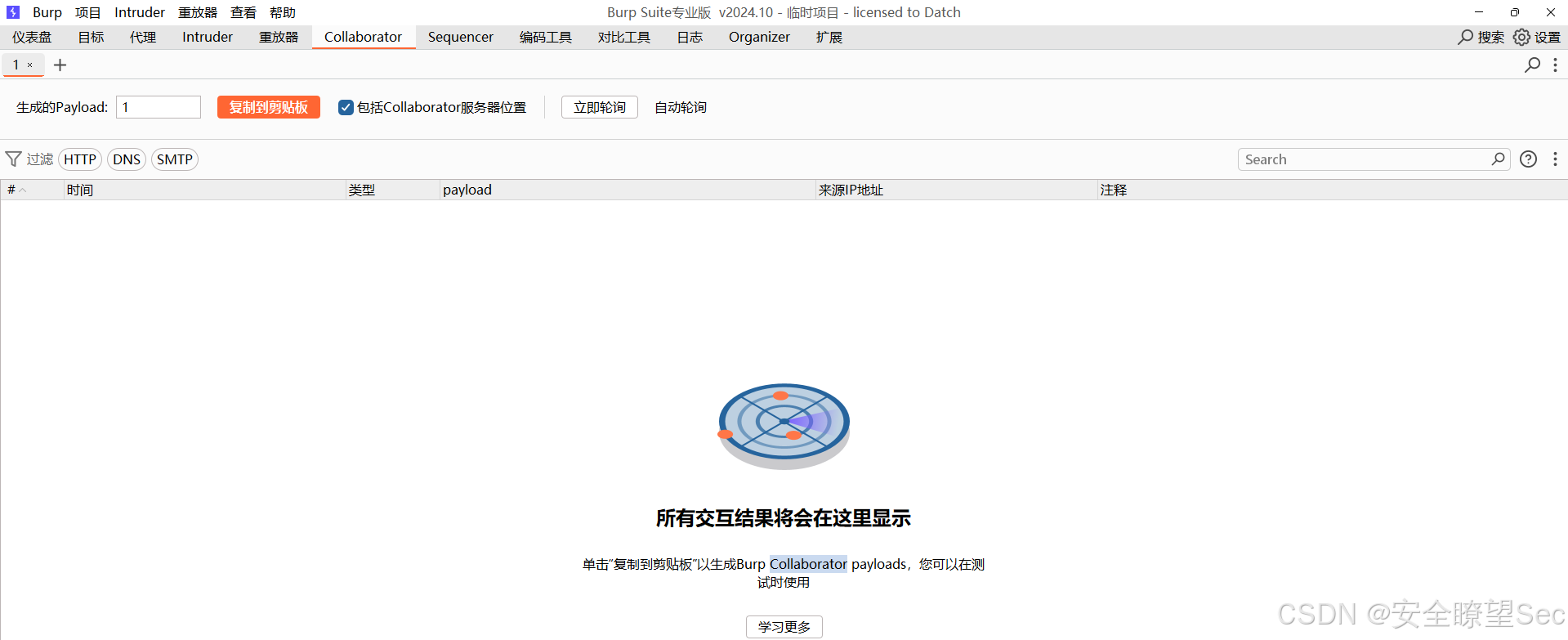The image size is (1568, 640).
Task: Minimize the Burp Suite window
Action: coord(1479,12)
